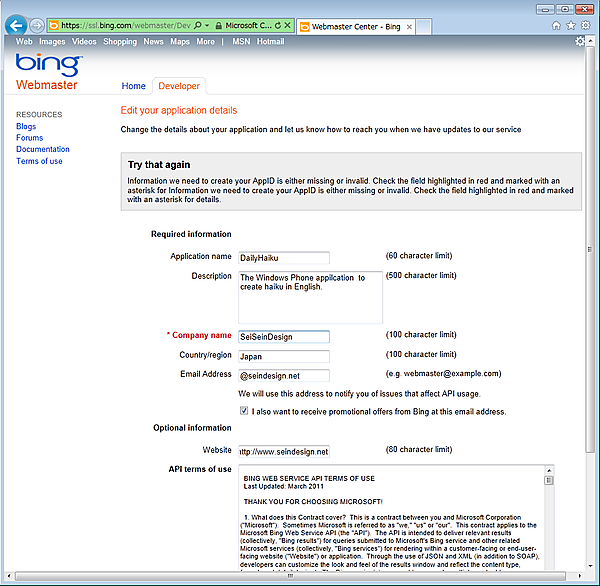Expand the More menu in navigation

click(x=205, y=41)
